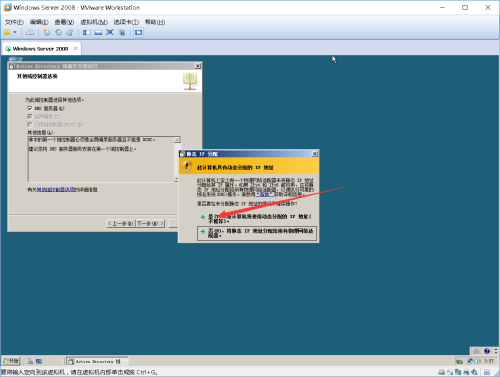Viewport: 500px width, 377px height.
Task: Click the up arrow of other-info scrollbar
Action: [177, 140]
